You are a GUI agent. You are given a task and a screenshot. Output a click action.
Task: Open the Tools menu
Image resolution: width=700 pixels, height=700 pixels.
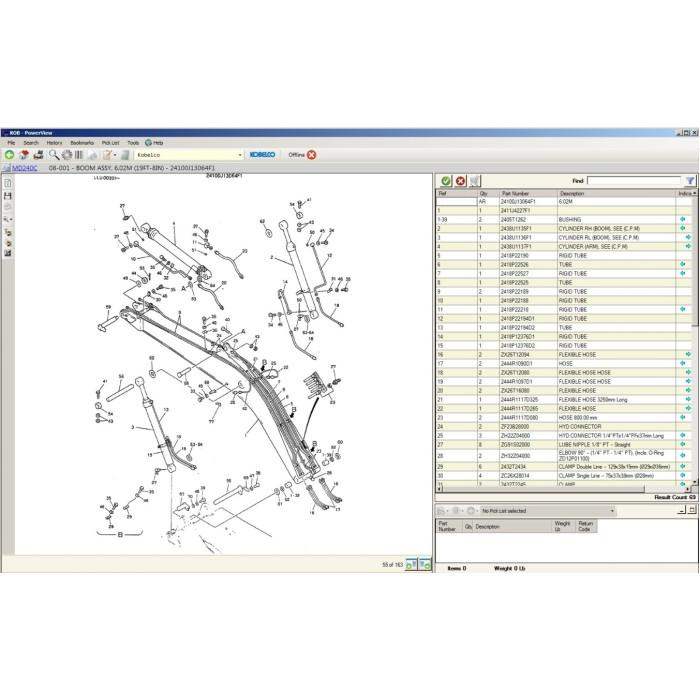click(x=133, y=143)
